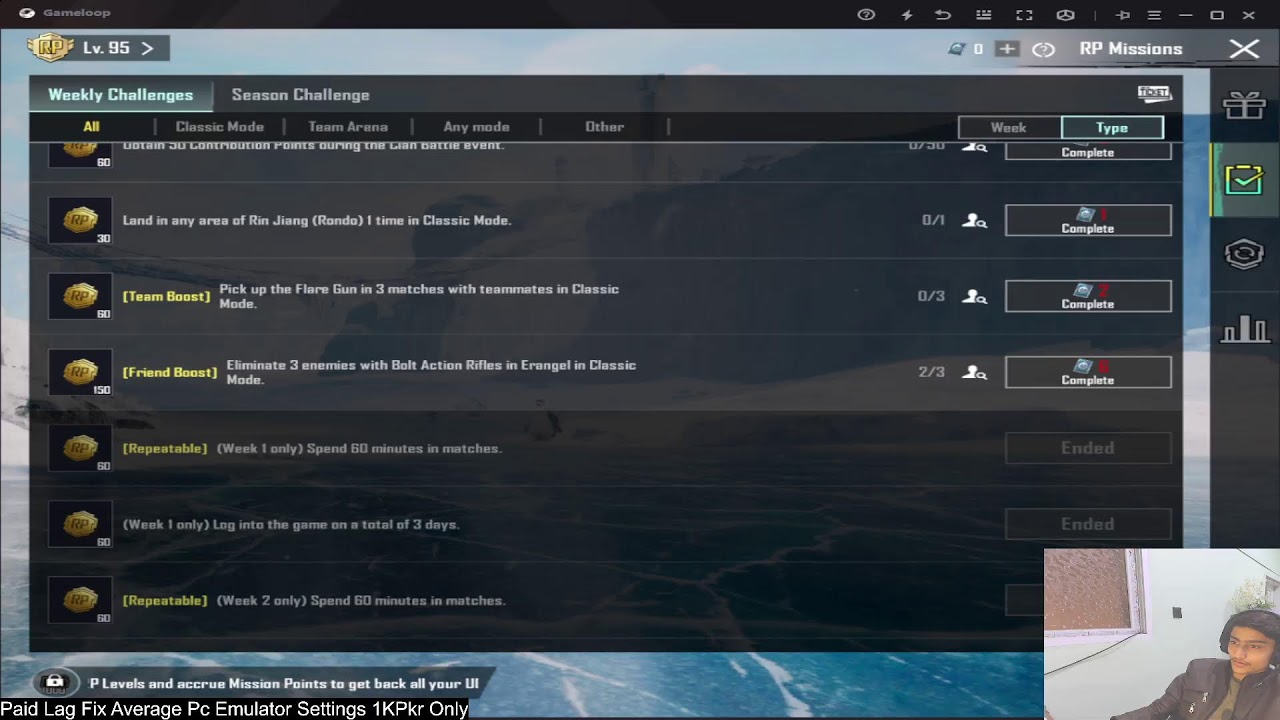Invite friend icon for Bolt Action mission

974,373
